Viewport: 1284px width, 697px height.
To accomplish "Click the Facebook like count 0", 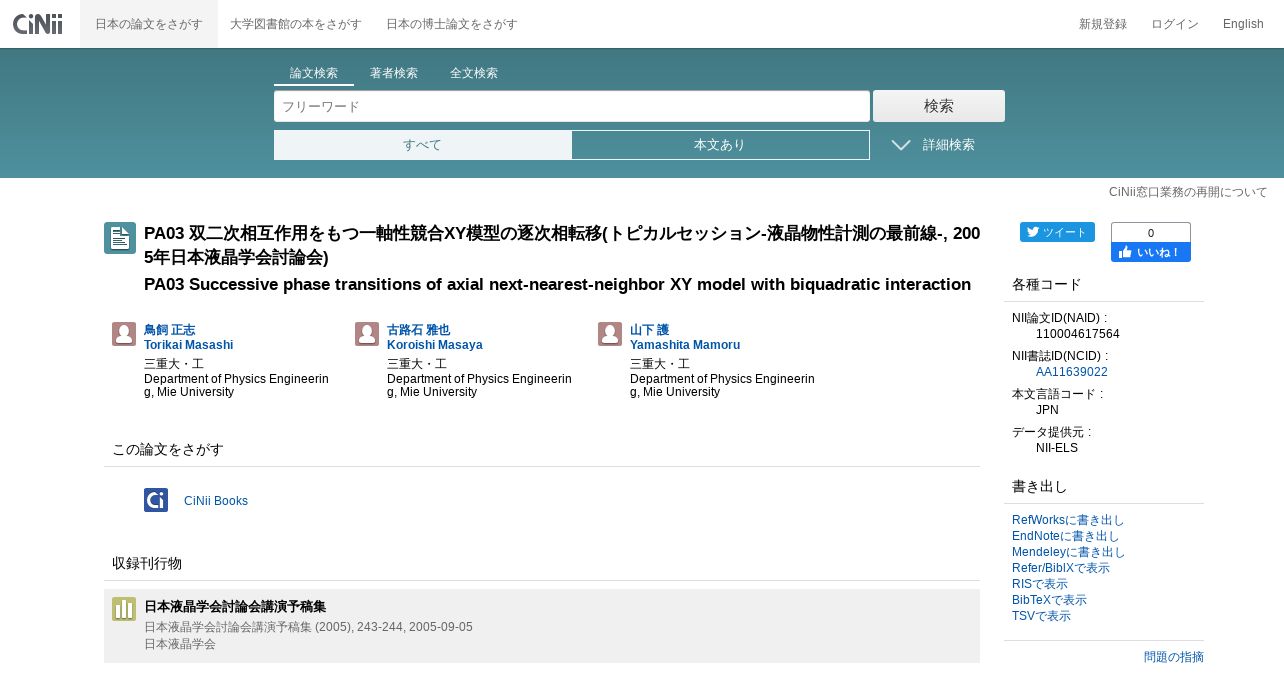I will tap(1151, 233).
